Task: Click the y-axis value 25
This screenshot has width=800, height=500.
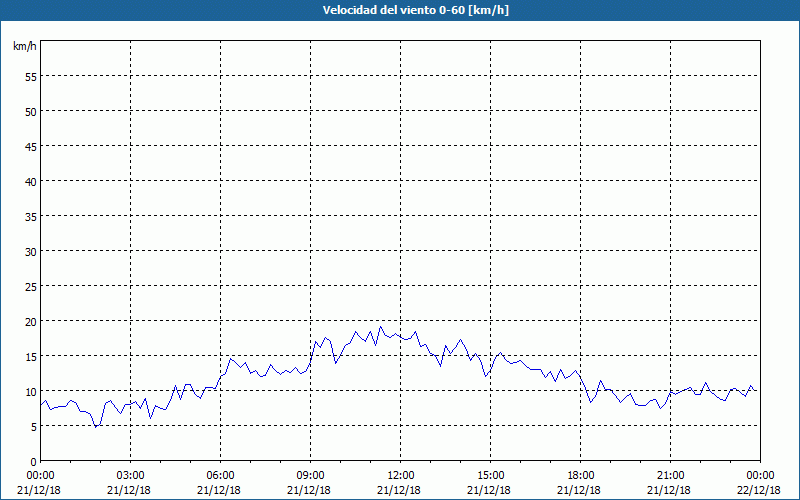Action: click(x=31, y=286)
